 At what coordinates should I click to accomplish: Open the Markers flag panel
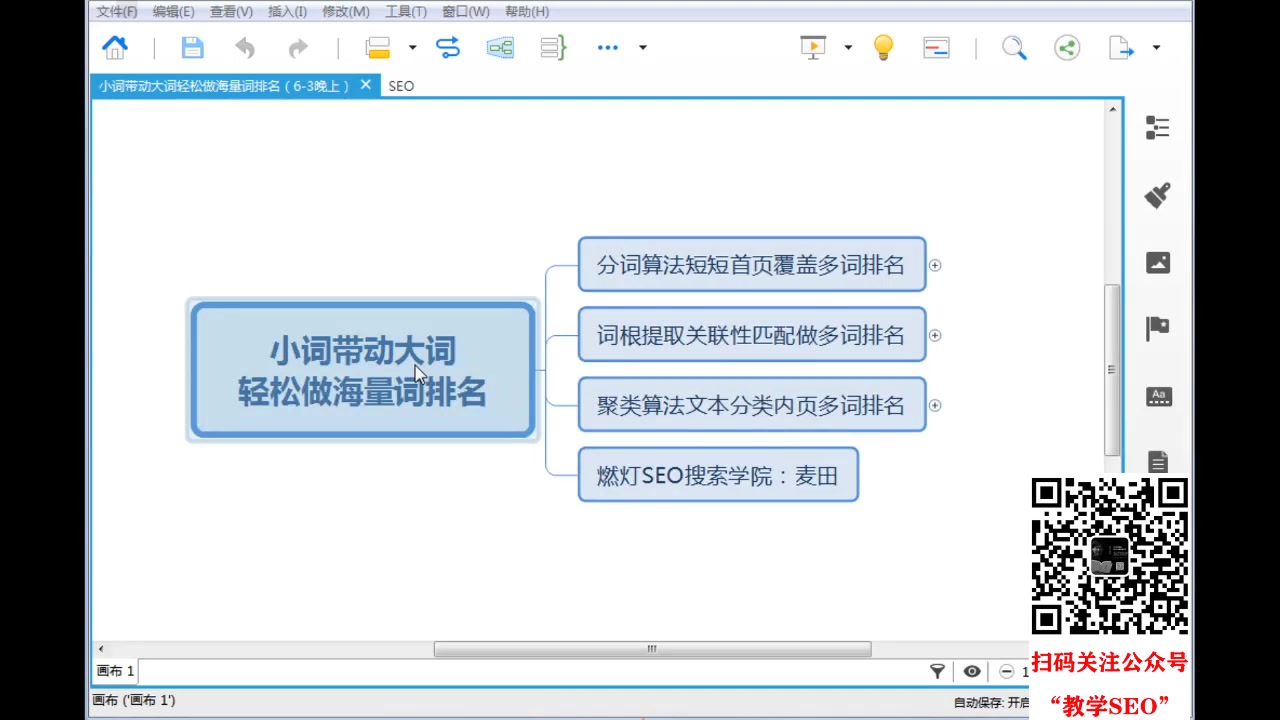pyautogui.click(x=1158, y=328)
